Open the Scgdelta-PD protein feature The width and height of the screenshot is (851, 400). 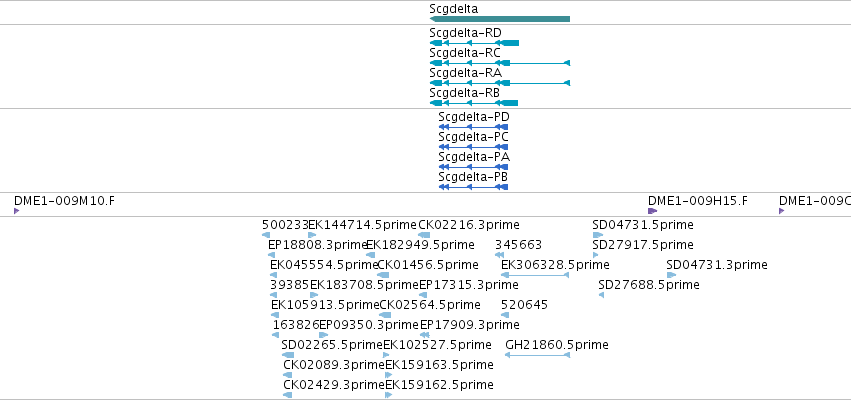click(473, 127)
